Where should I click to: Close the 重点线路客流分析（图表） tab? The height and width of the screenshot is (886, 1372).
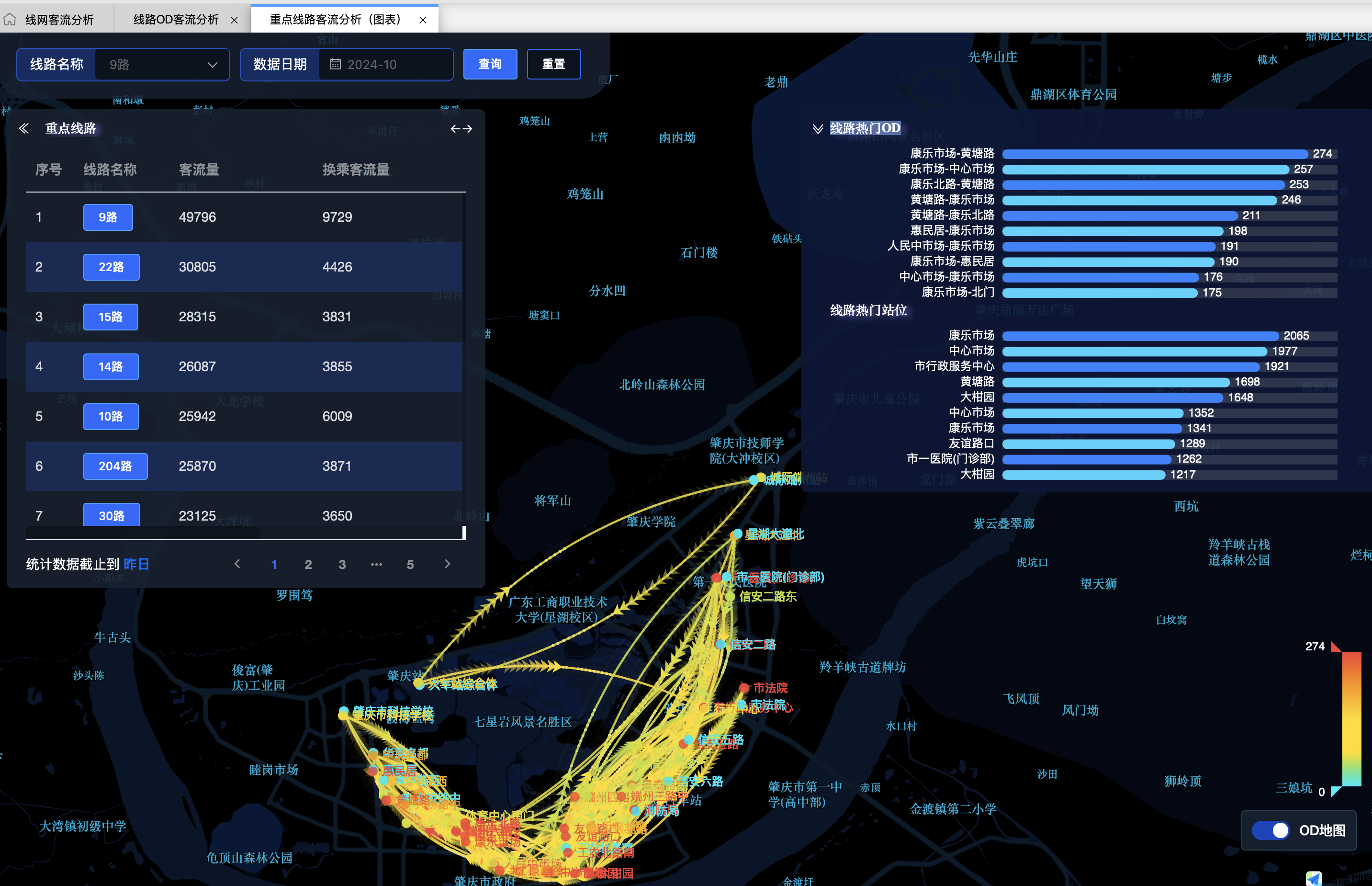(x=423, y=20)
